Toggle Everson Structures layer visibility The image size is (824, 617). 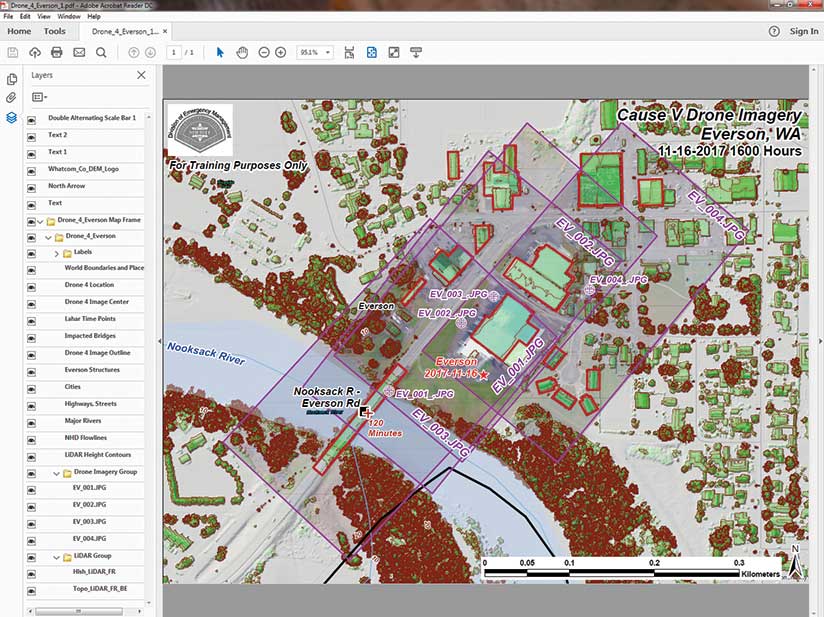point(32,372)
